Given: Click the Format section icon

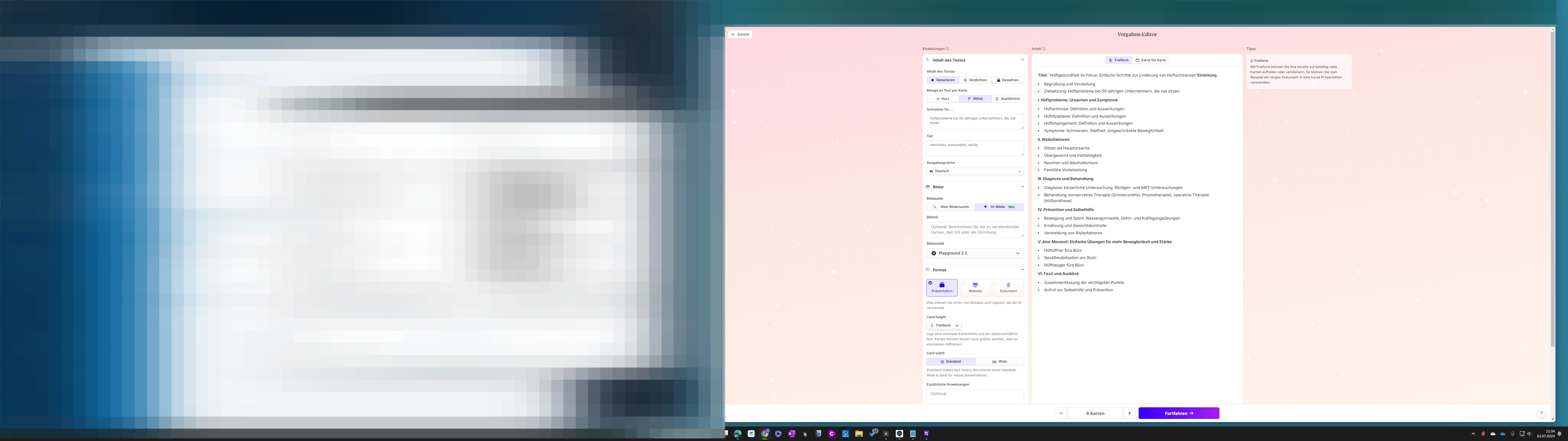Looking at the screenshot, I should click(928, 269).
